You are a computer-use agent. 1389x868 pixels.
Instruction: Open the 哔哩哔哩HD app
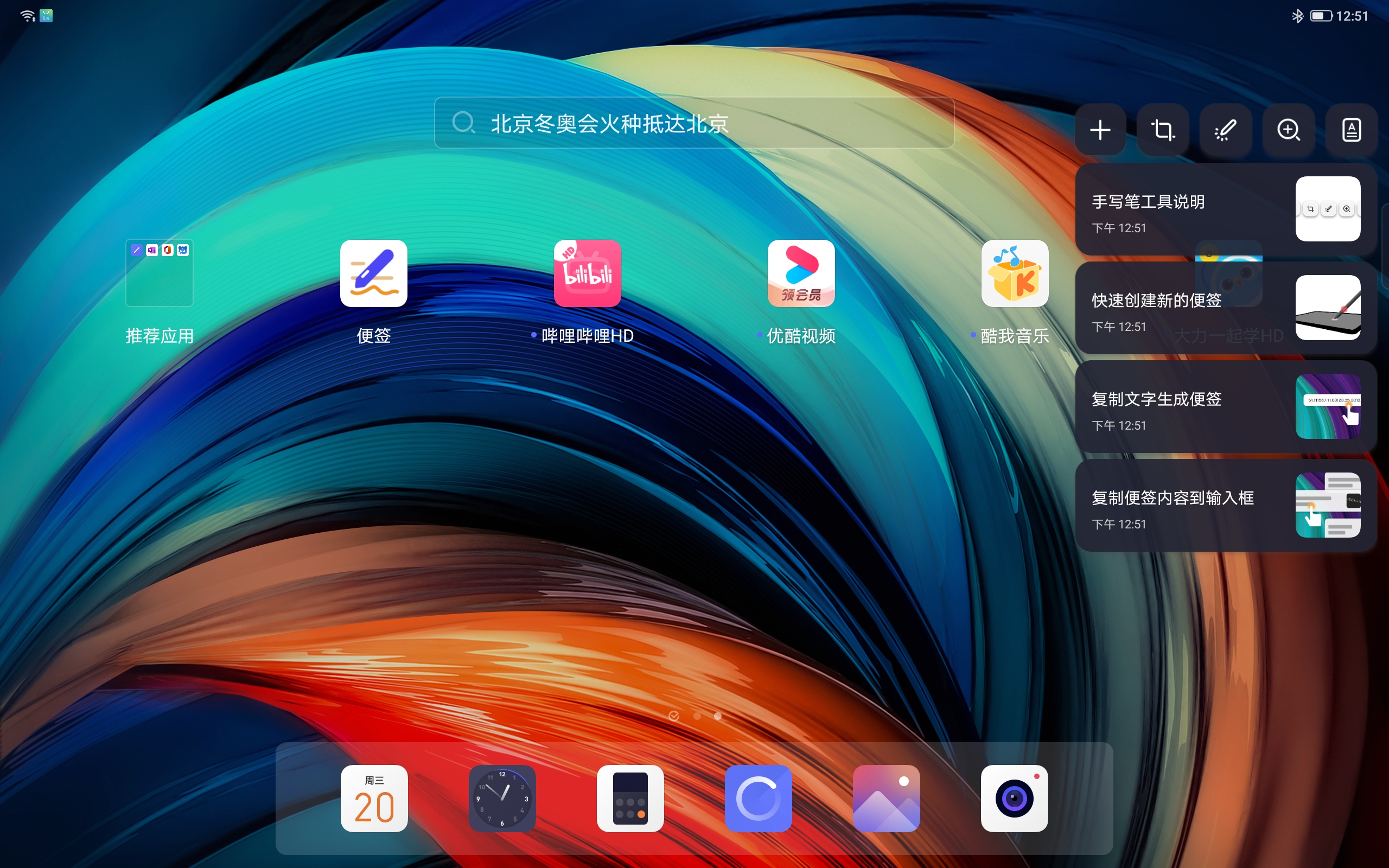587,273
